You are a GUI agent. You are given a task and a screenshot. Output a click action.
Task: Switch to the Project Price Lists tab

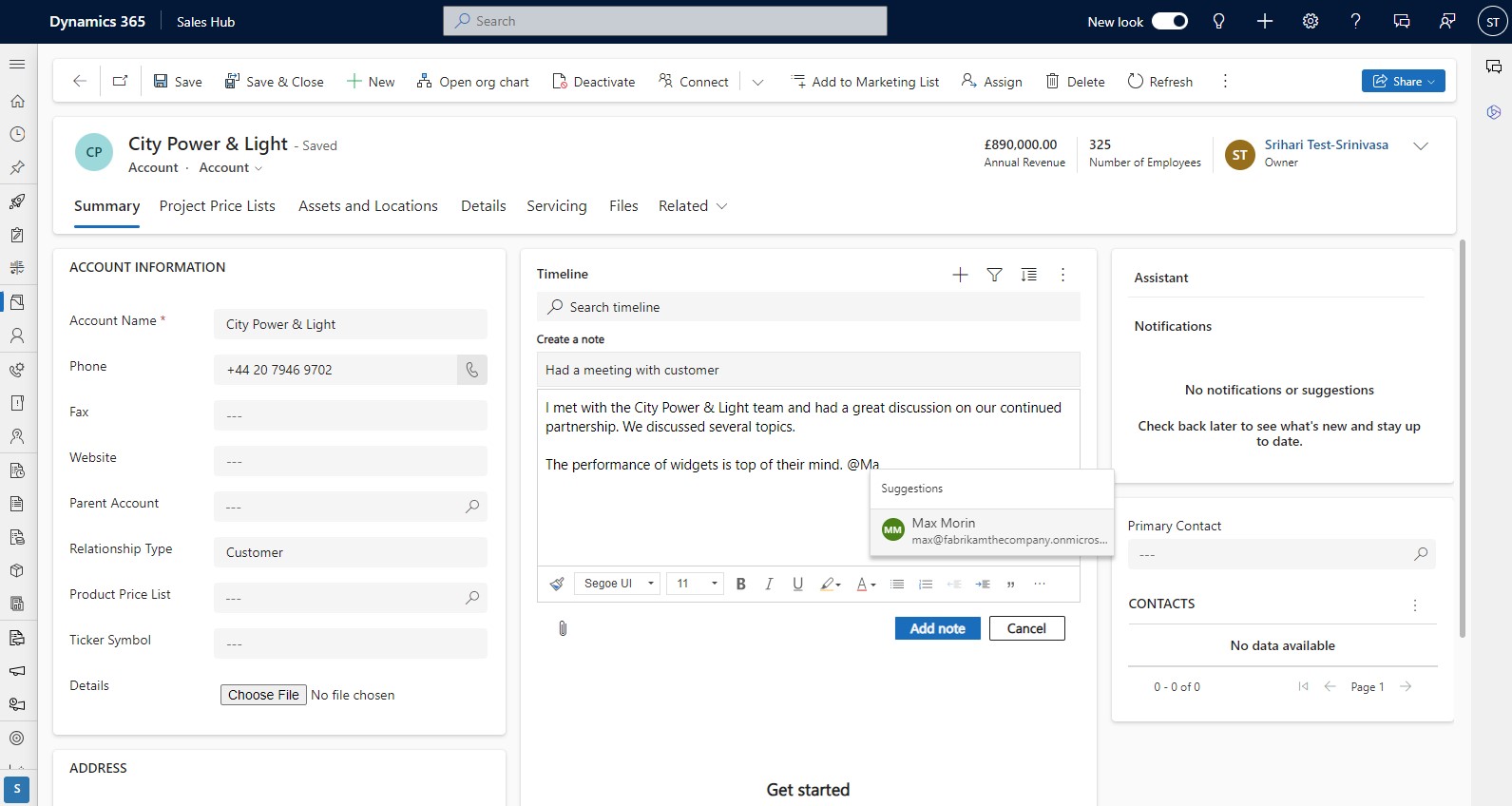tap(217, 206)
